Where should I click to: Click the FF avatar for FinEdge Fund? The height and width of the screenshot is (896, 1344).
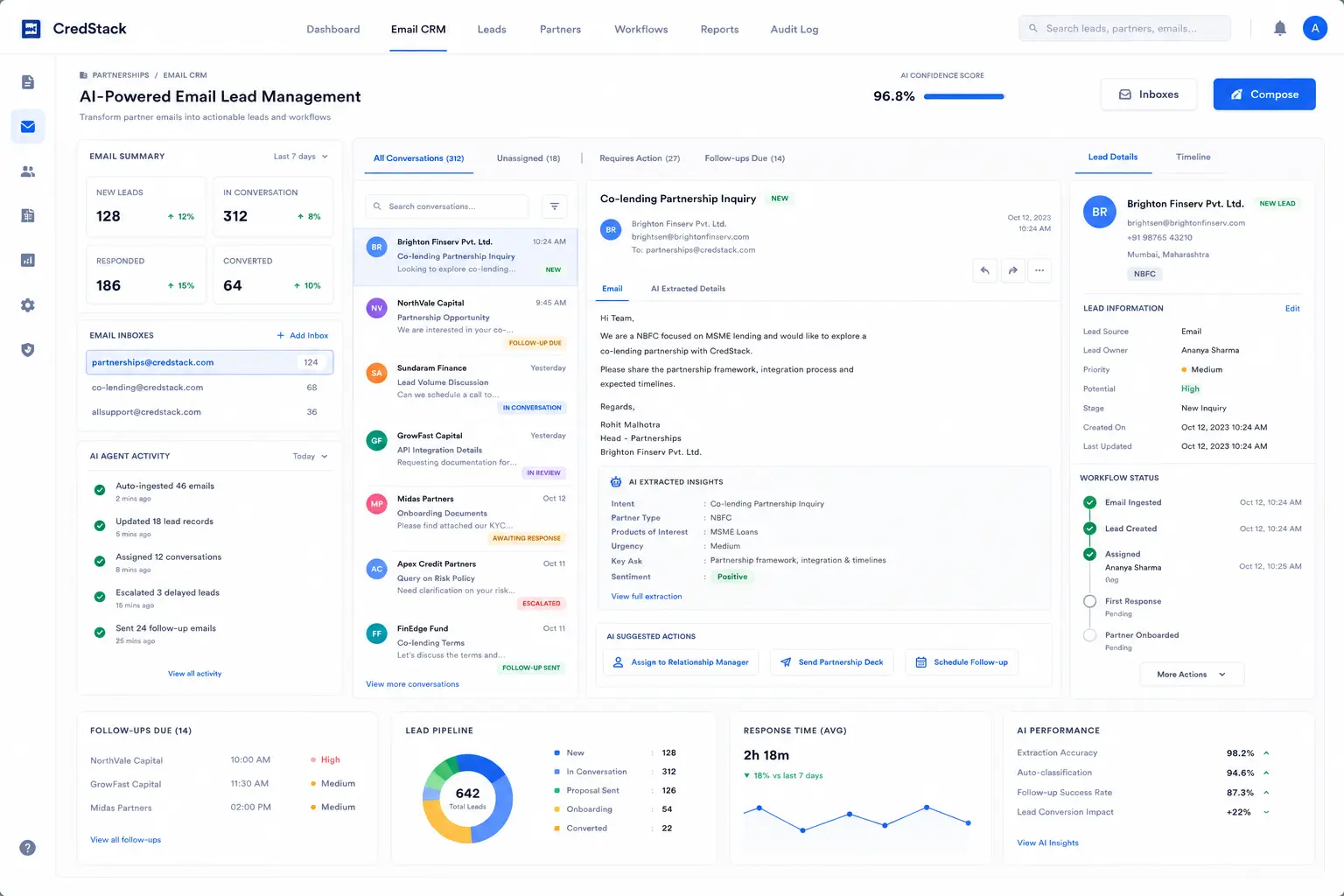click(x=377, y=633)
